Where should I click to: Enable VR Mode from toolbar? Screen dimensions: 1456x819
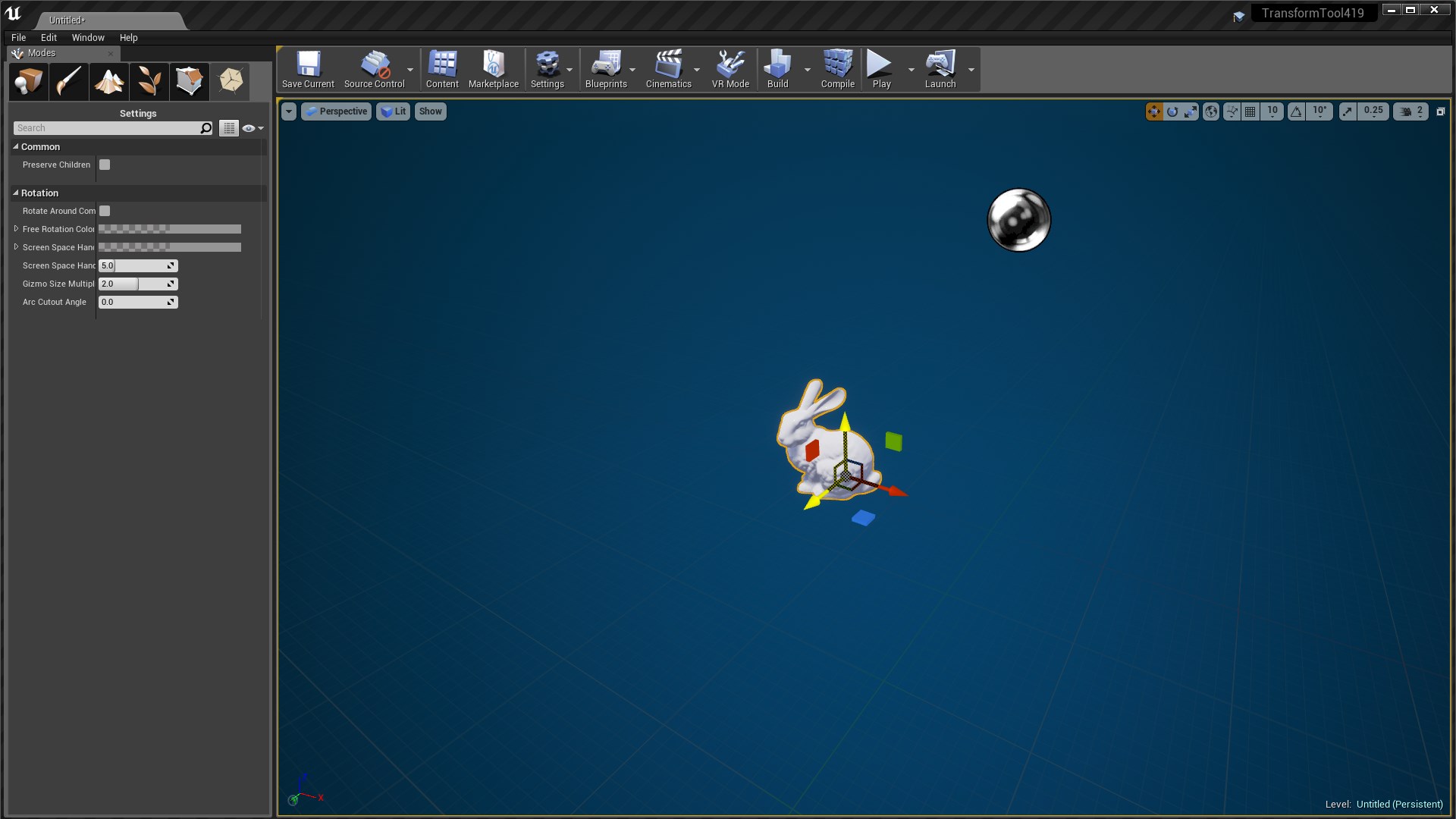[x=730, y=70]
